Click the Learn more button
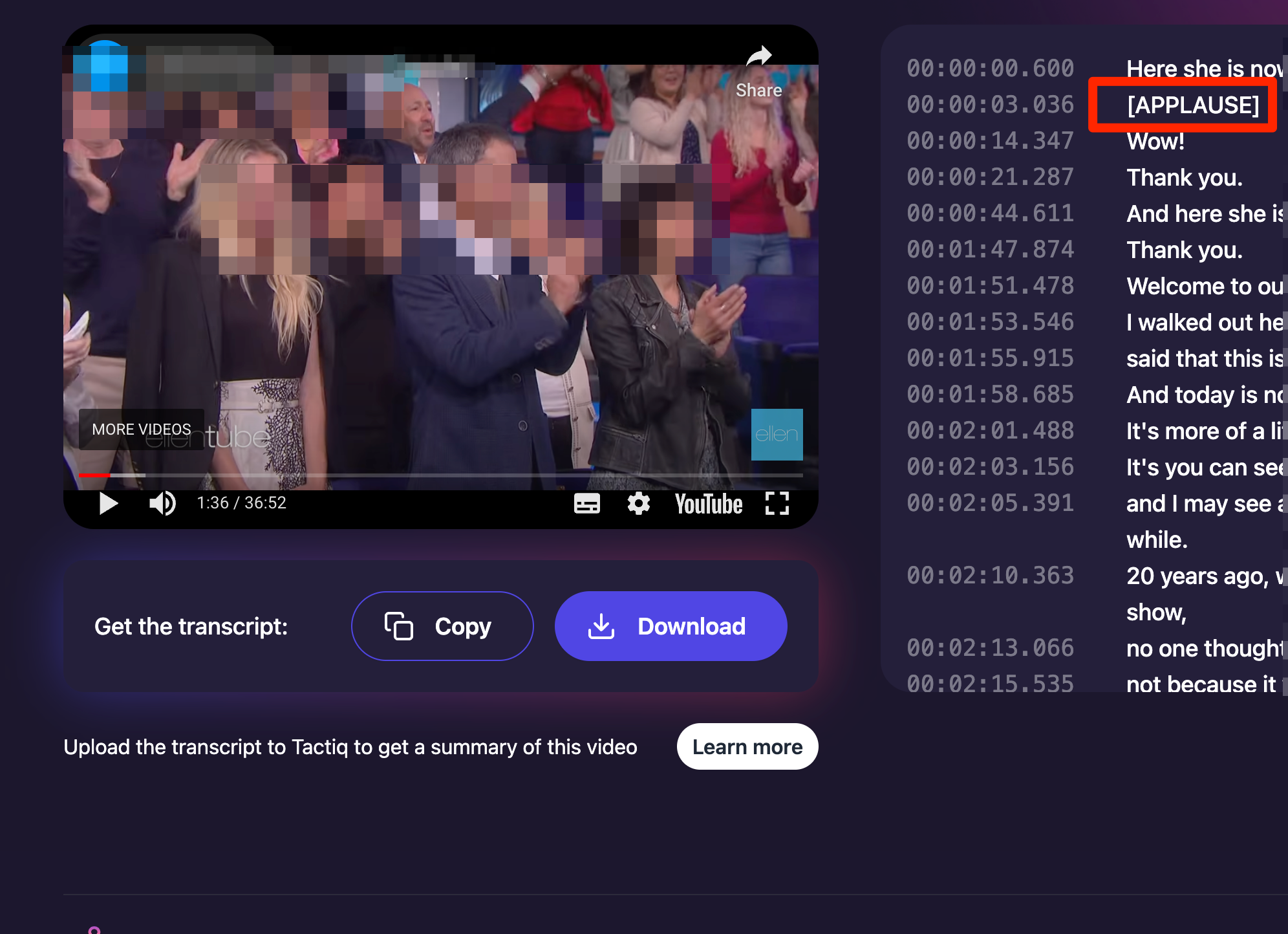This screenshot has height=934, width=1288. pyautogui.click(x=748, y=746)
